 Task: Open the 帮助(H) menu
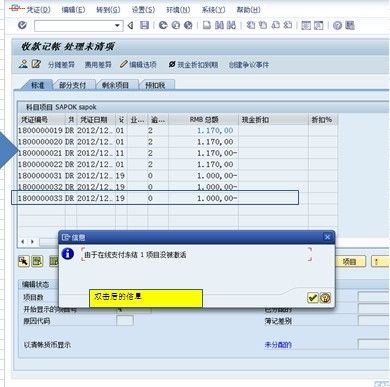(x=248, y=10)
